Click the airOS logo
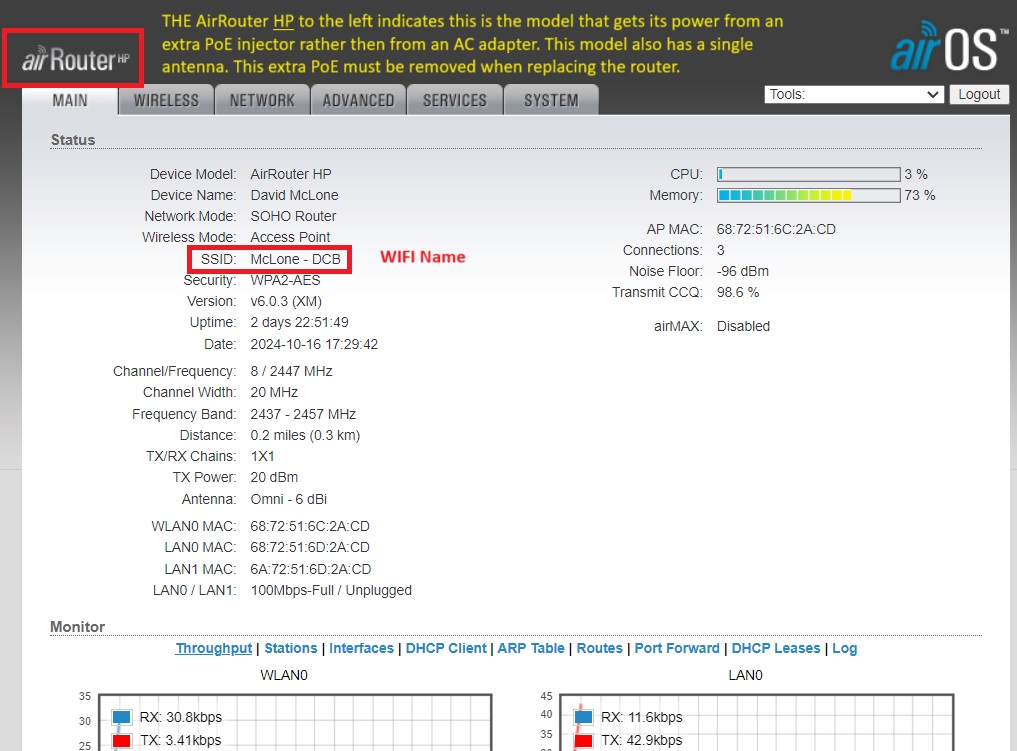This screenshot has height=751, width=1017. (x=943, y=49)
